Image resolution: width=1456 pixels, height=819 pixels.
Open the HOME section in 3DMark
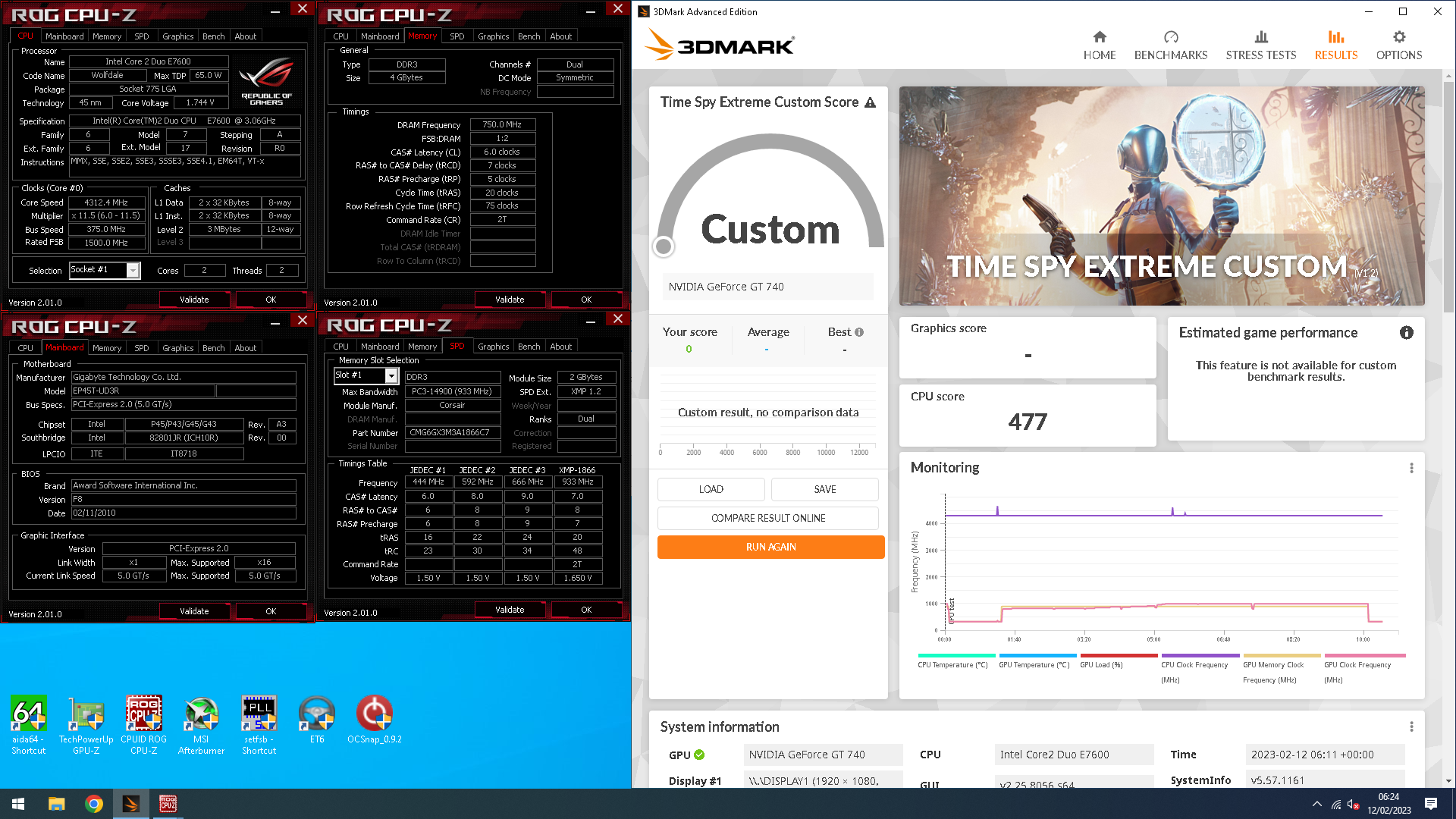coord(1099,45)
